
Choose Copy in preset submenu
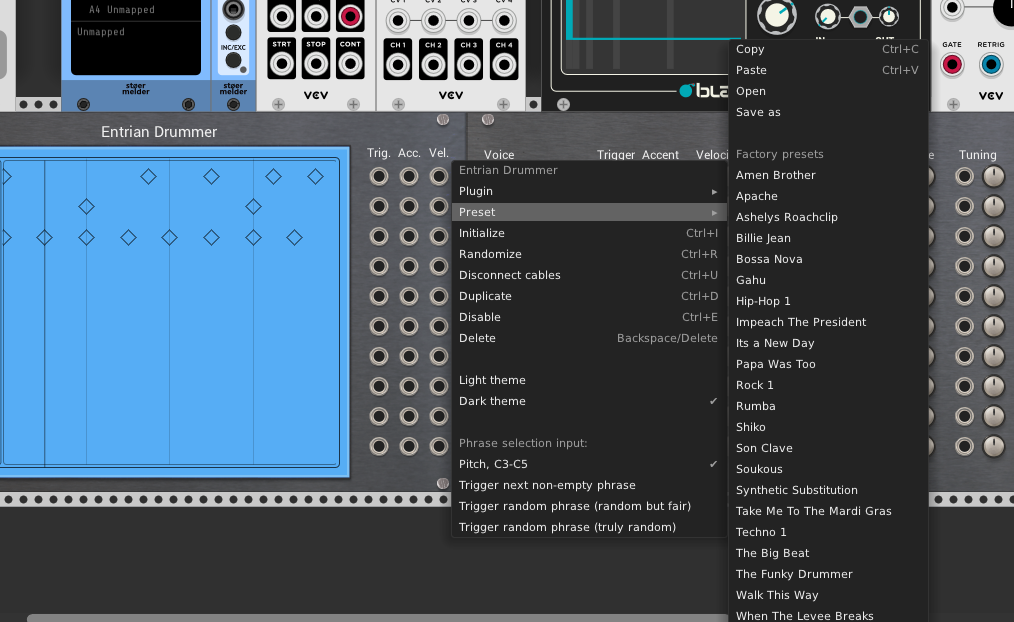[x=828, y=49]
